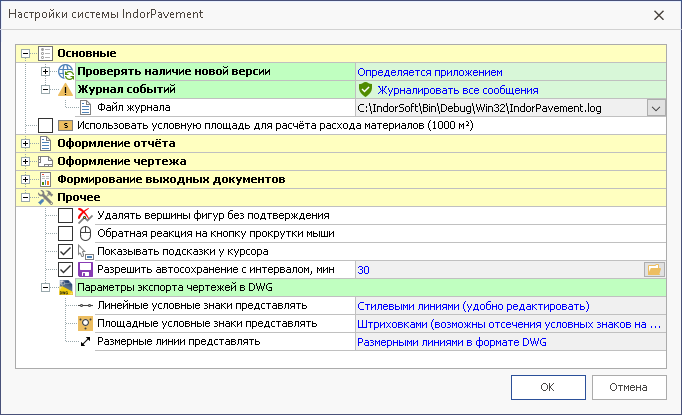682x415 pixels.
Task: Close the IndorPavement settings dialog
Action: (x=659, y=15)
